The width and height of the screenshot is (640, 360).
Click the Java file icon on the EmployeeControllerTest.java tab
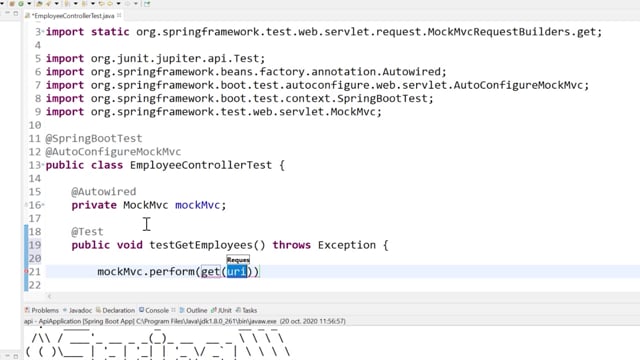[x=27, y=16]
